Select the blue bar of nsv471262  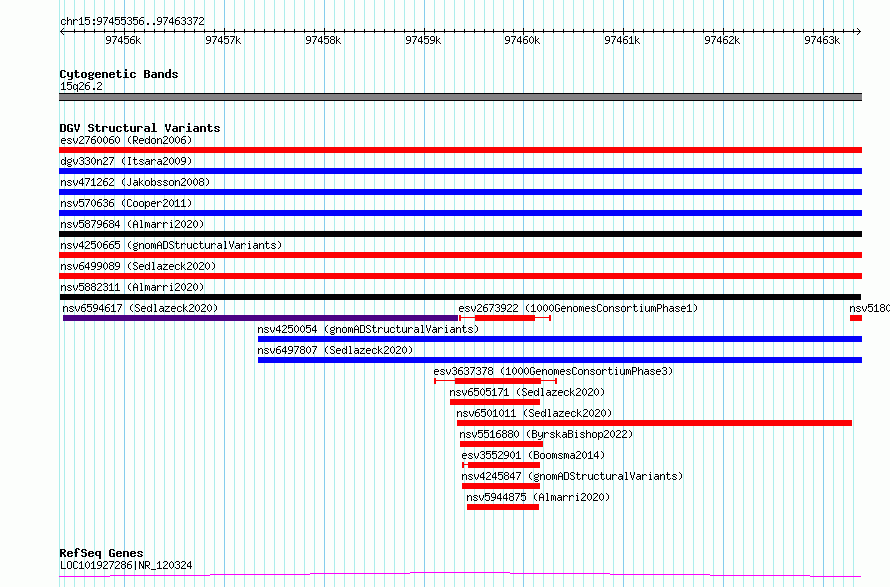pos(460,192)
